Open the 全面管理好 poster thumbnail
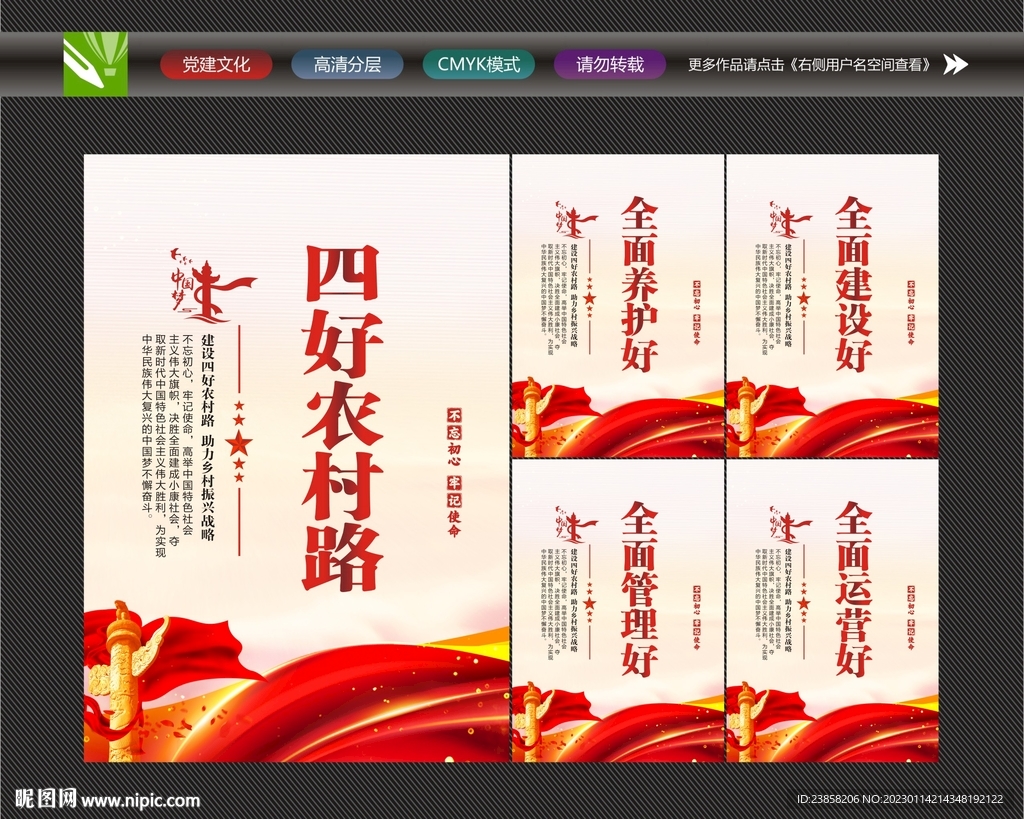 (x=618, y=611)
